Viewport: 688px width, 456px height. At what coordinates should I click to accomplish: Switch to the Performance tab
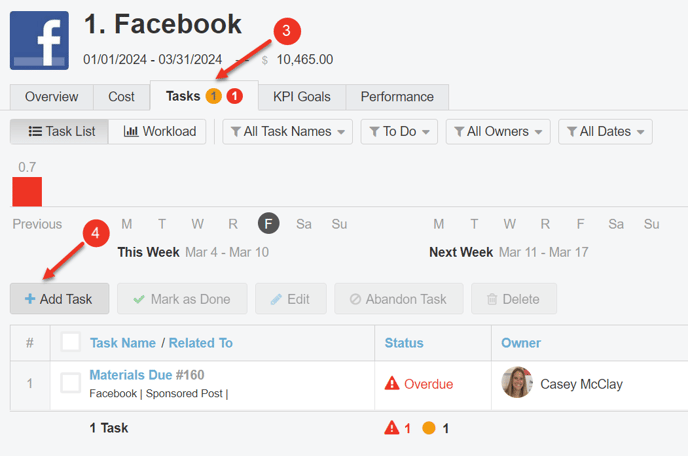[x=397, y=97]
